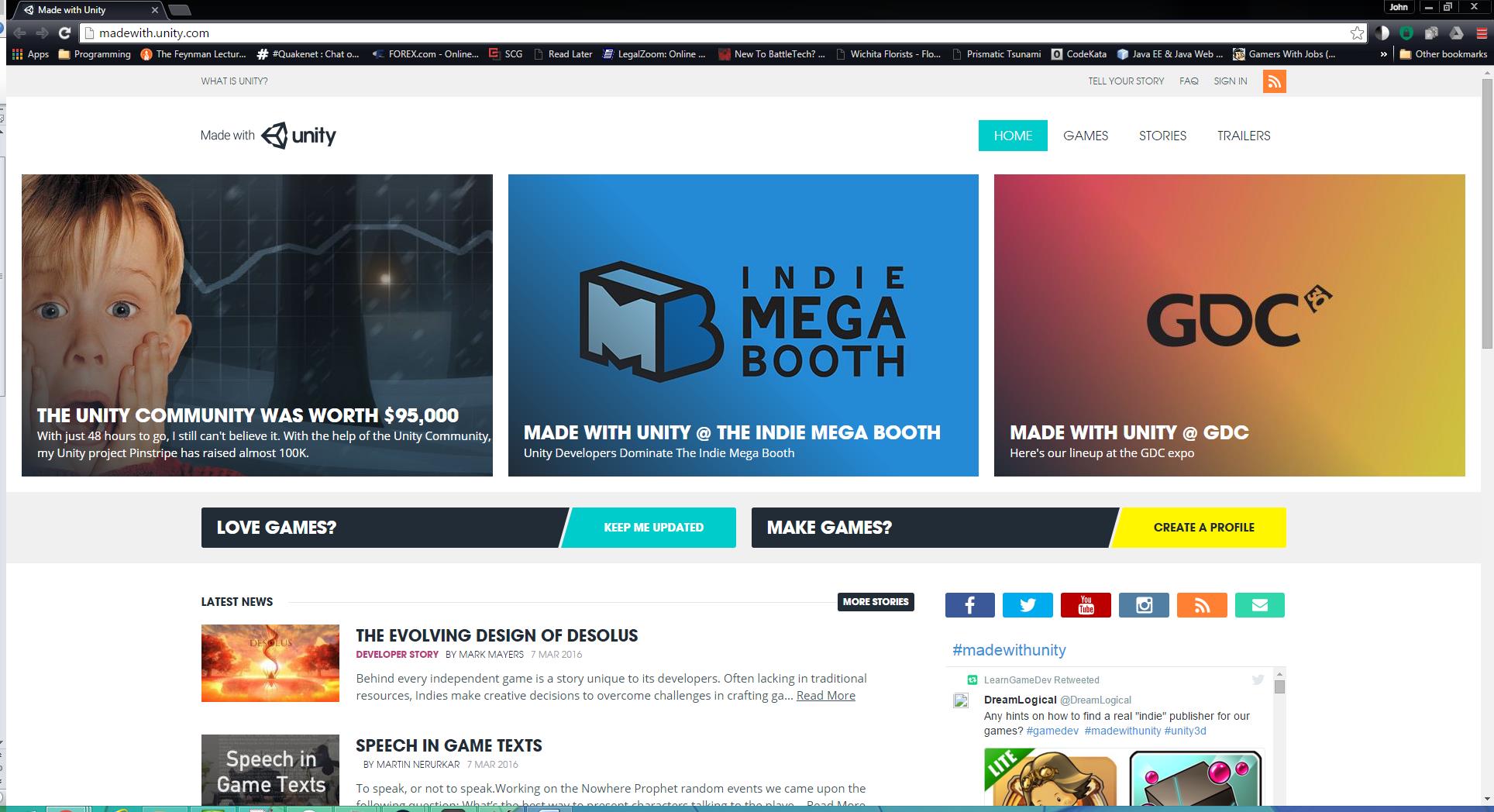Bookmark this page with the star icon

pos(1357,33)
